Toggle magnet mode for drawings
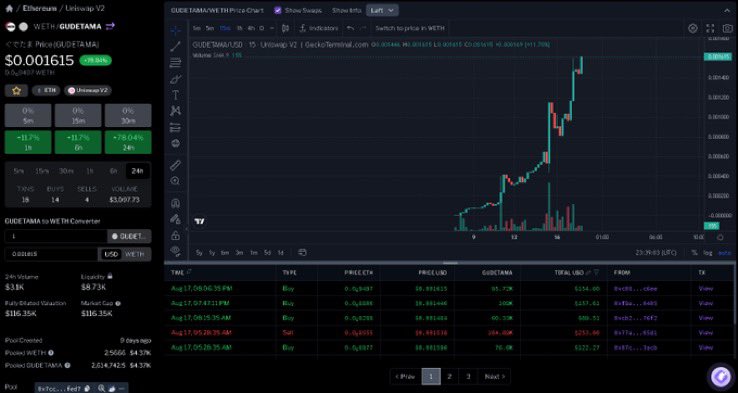The width and height of the screenshot is (738, 393). tap(176, 203)
